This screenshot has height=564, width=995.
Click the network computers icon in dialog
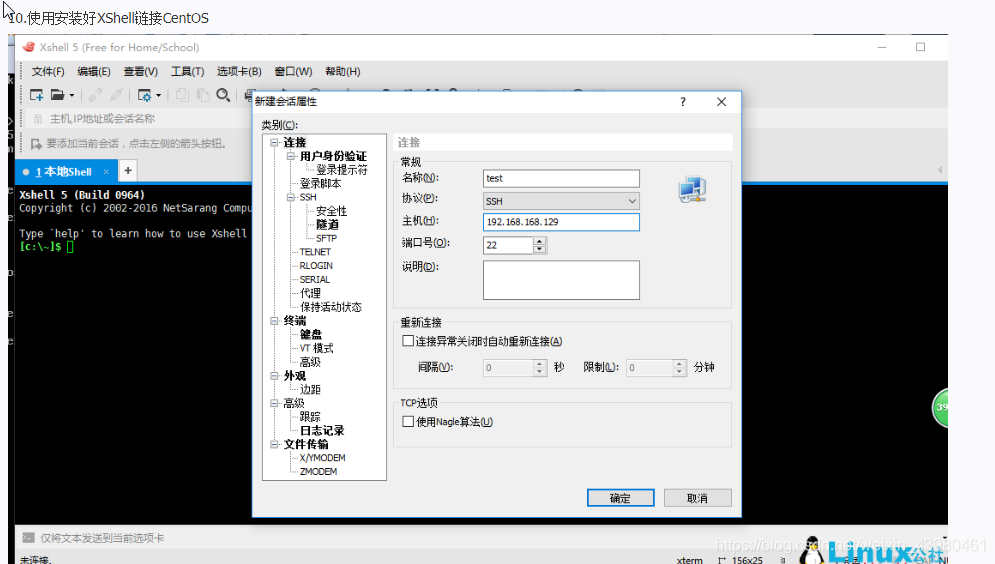692,190
